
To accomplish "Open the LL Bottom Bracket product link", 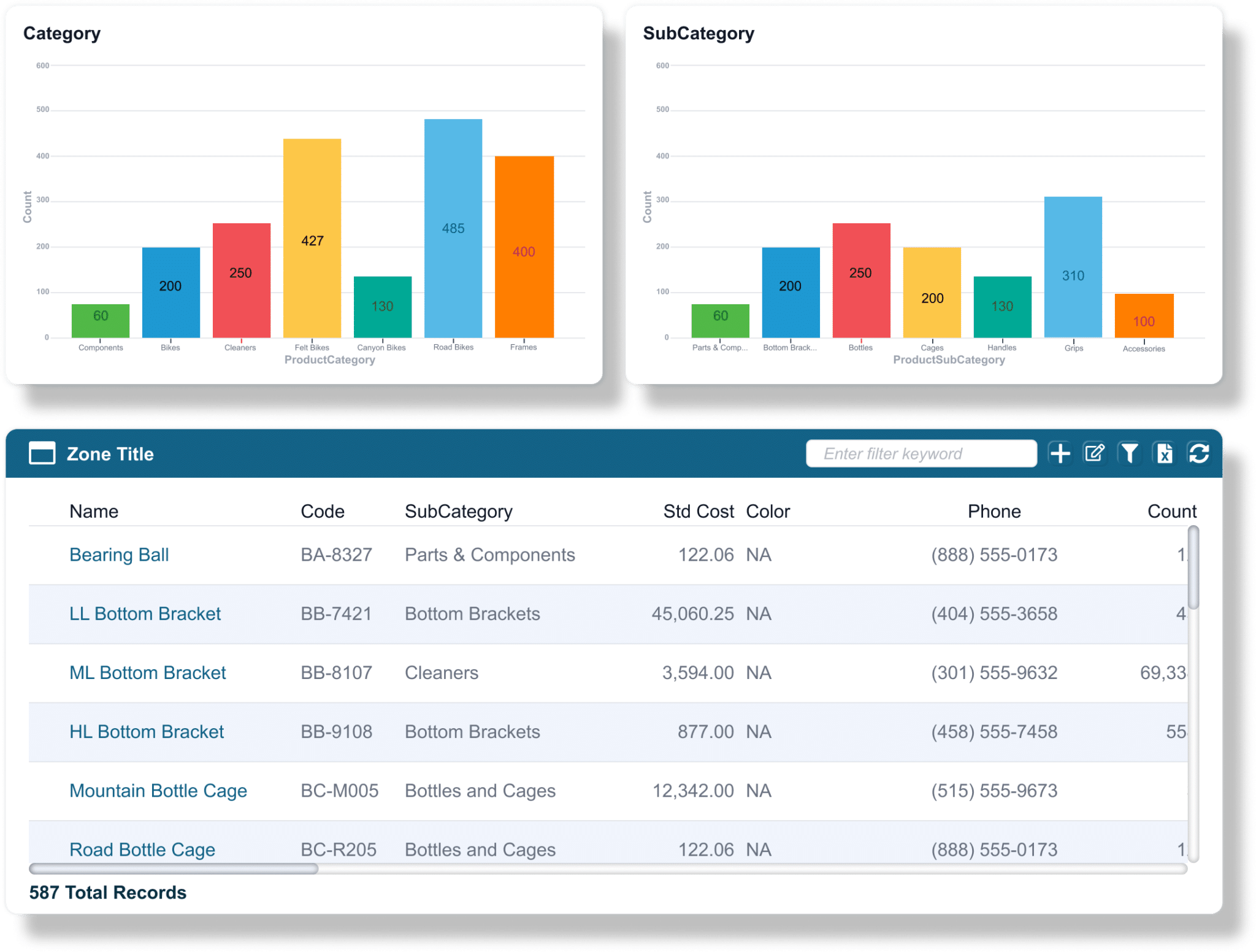I will [x=145, y=613].
